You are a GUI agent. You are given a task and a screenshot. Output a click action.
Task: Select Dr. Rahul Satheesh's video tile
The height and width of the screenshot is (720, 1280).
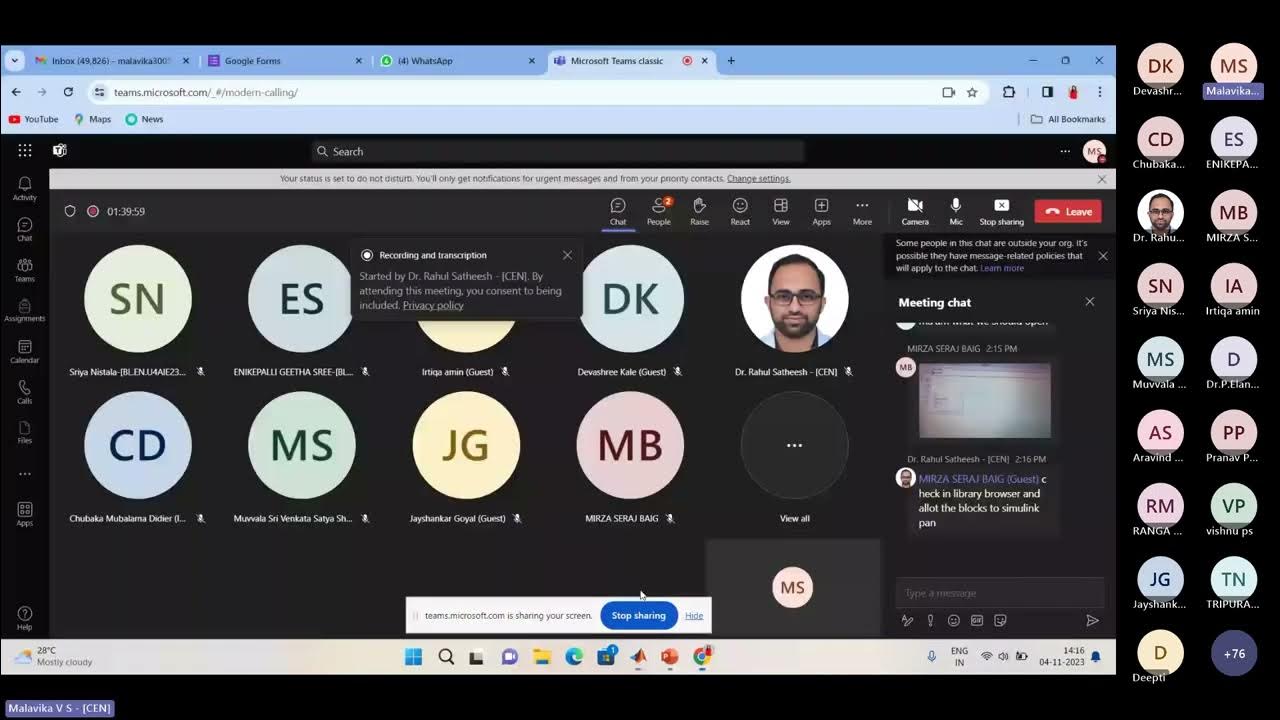click(794, 310)
